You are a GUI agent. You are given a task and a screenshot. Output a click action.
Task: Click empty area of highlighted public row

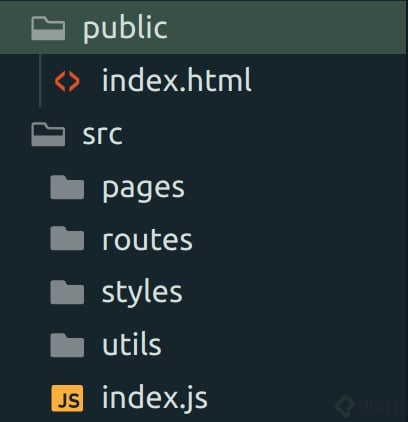click(287, 27)
